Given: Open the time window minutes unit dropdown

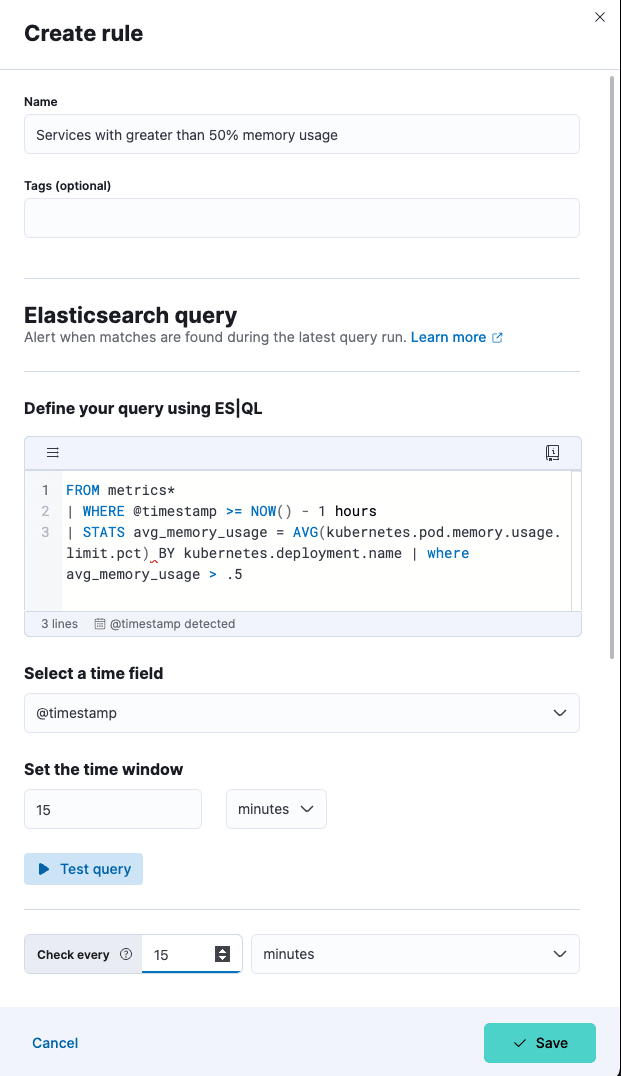Looking at the screenshot, I should [x=276, y=809].
